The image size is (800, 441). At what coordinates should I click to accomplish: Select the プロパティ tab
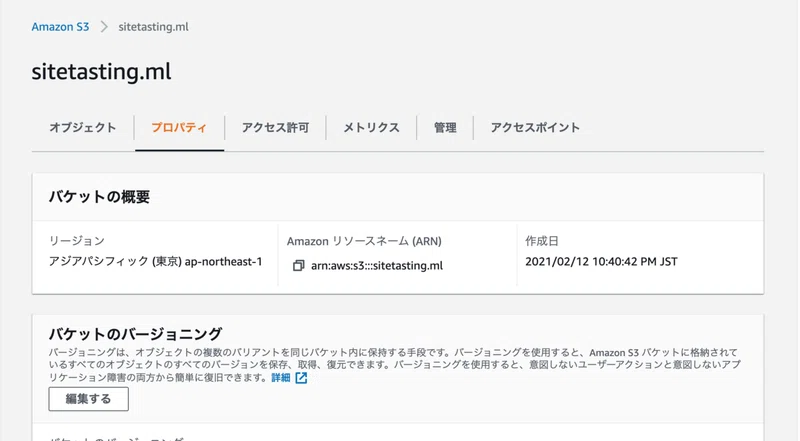point(179,128)
